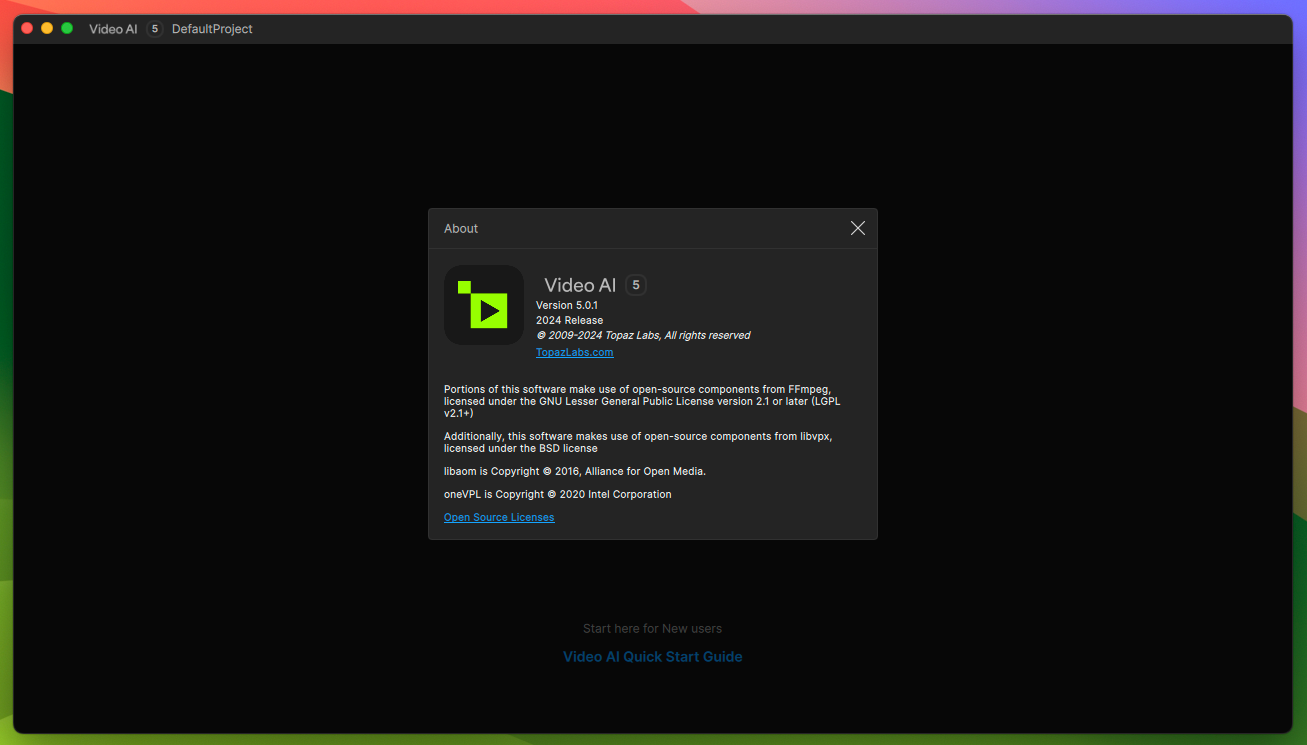
Task: Open the Open Source Licenses link
Action: [x=499, y=517]
